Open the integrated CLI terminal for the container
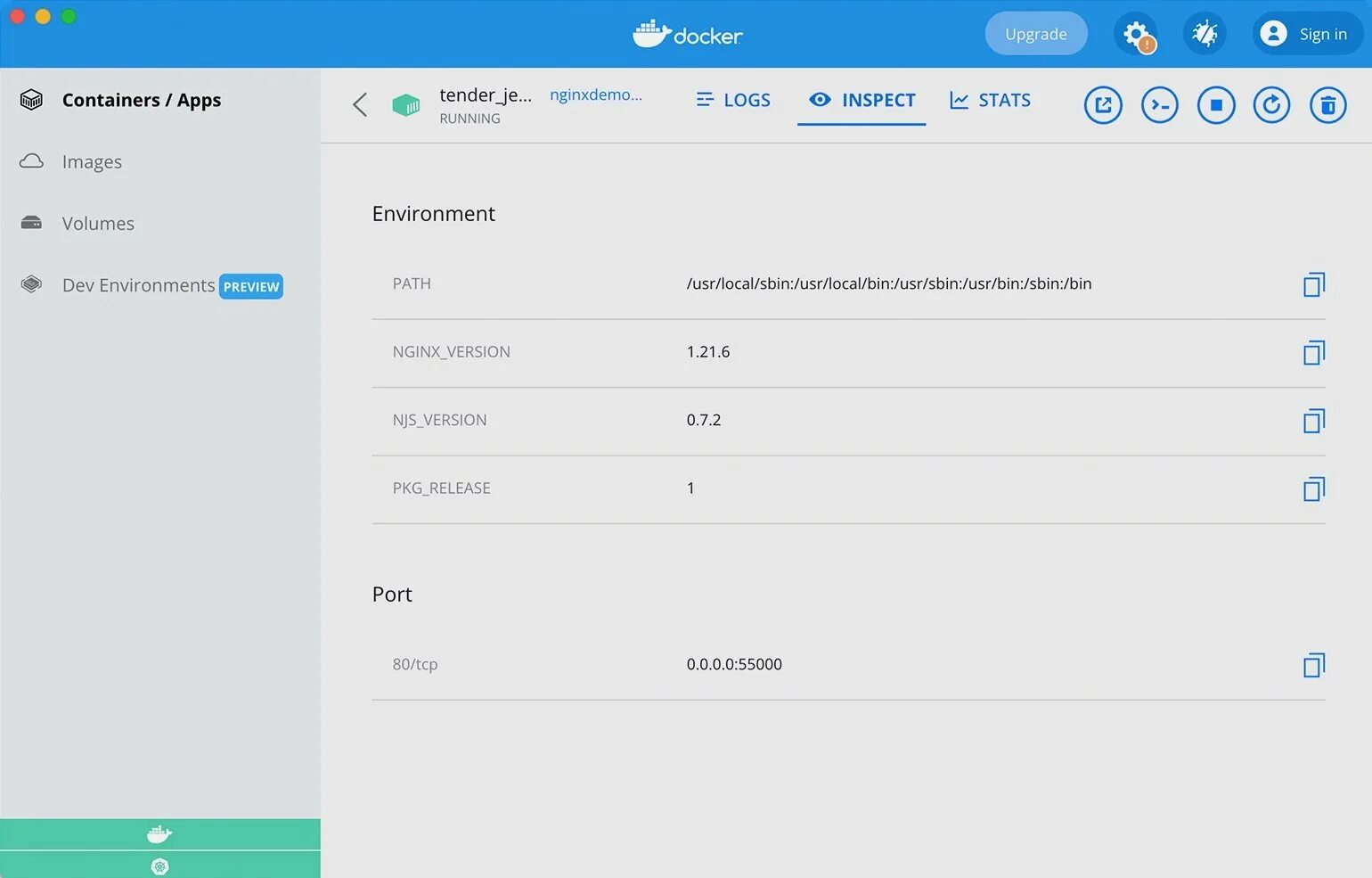1372x878 pixels. coord(1159,104)
